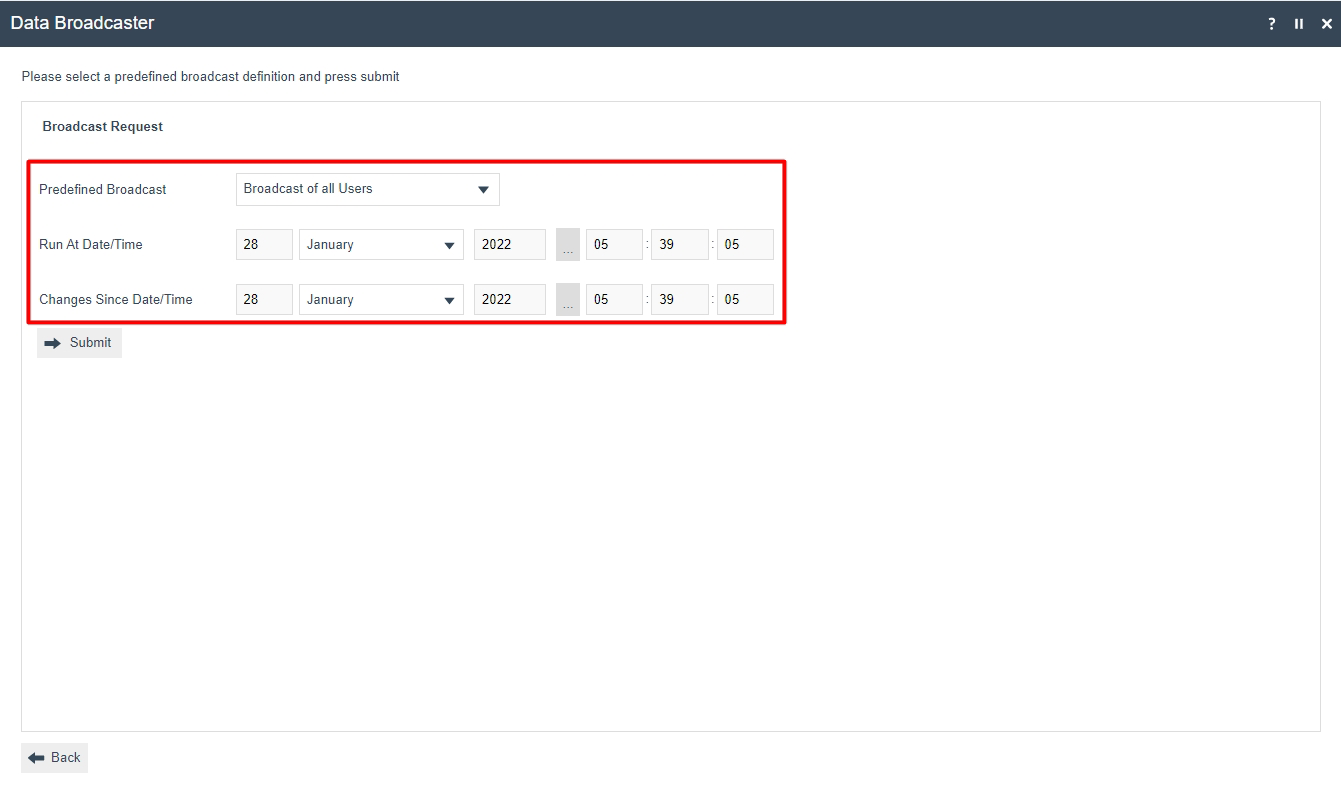Select the Run At minutes field
Screen dimensions: 1341x787
(679, 245)
